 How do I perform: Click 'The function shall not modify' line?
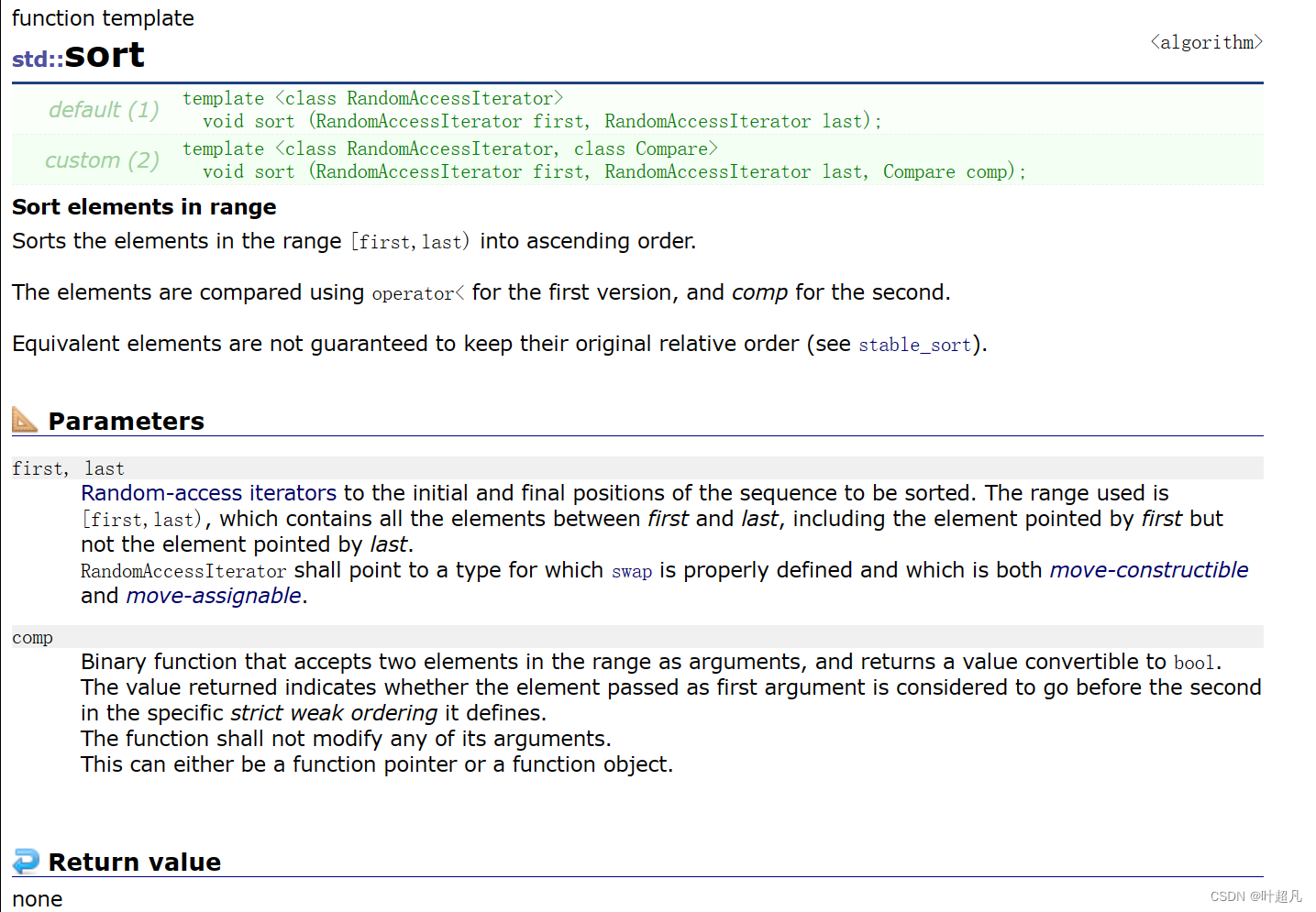click(x=346, y=739)
